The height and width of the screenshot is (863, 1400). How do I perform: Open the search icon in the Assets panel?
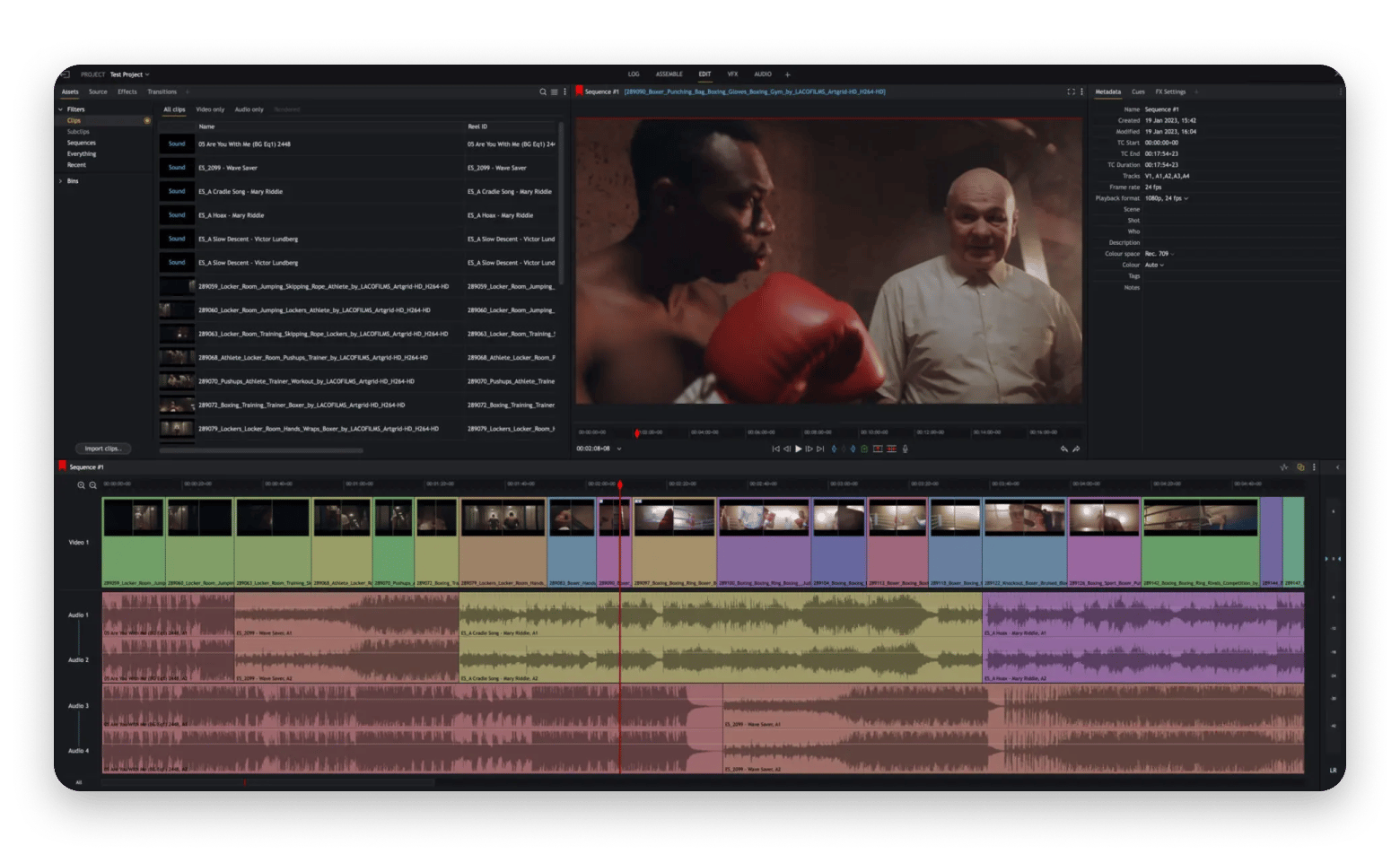542,92
